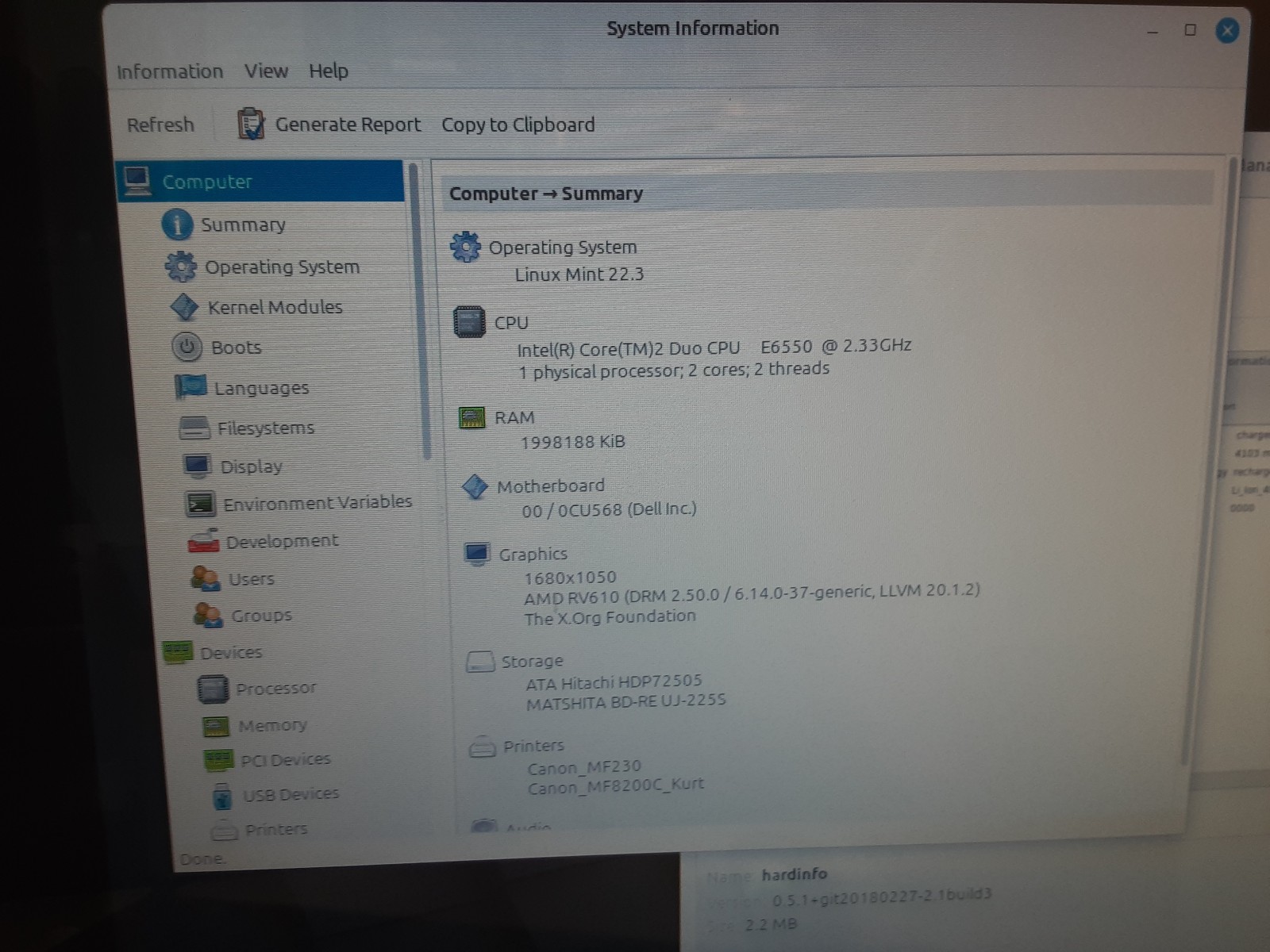The height and width of the screenshot is (952, 1270).
Task: Click the Memory module icon in sidebar
Action: point(216,726)
